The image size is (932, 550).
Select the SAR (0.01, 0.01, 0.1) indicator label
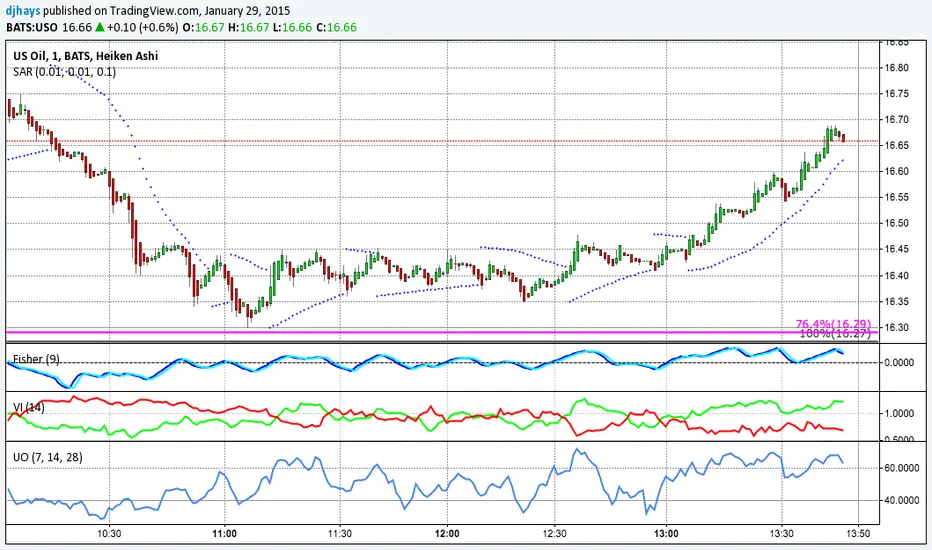pos(64,72)
